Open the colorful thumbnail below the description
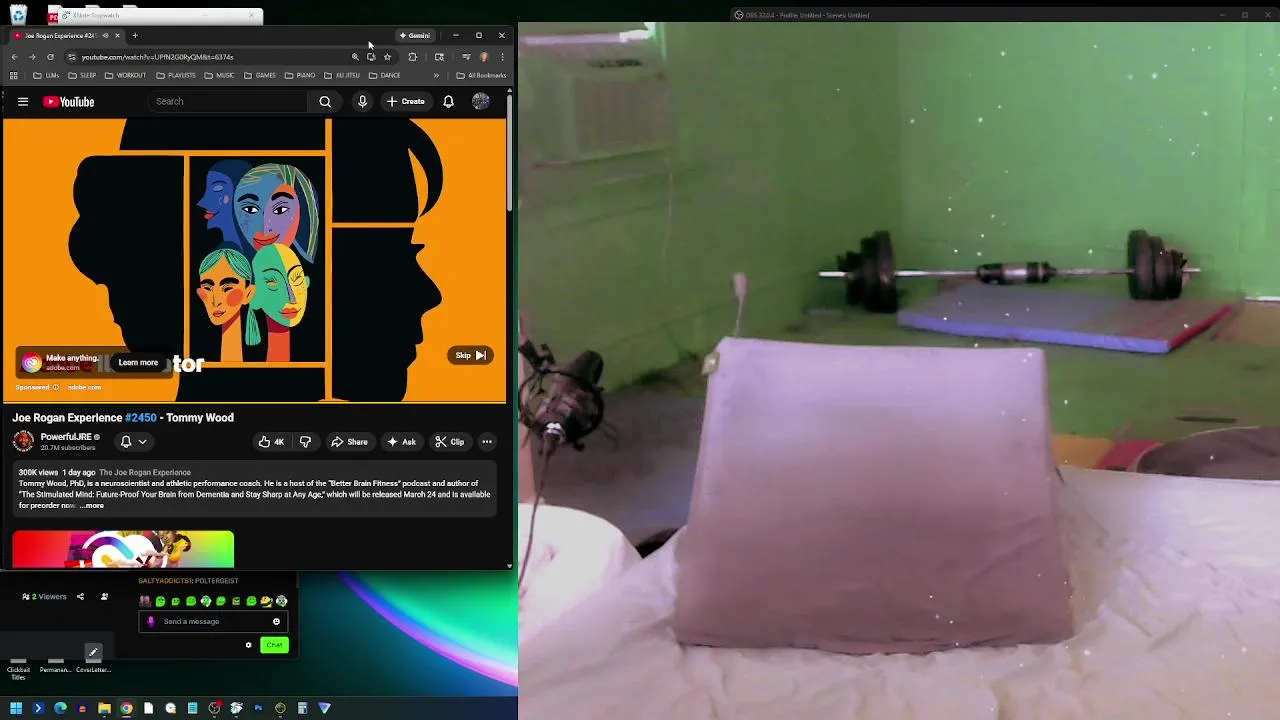This screenshot has height=720, width=1280. pyautogui.click(x=123, y=549)
